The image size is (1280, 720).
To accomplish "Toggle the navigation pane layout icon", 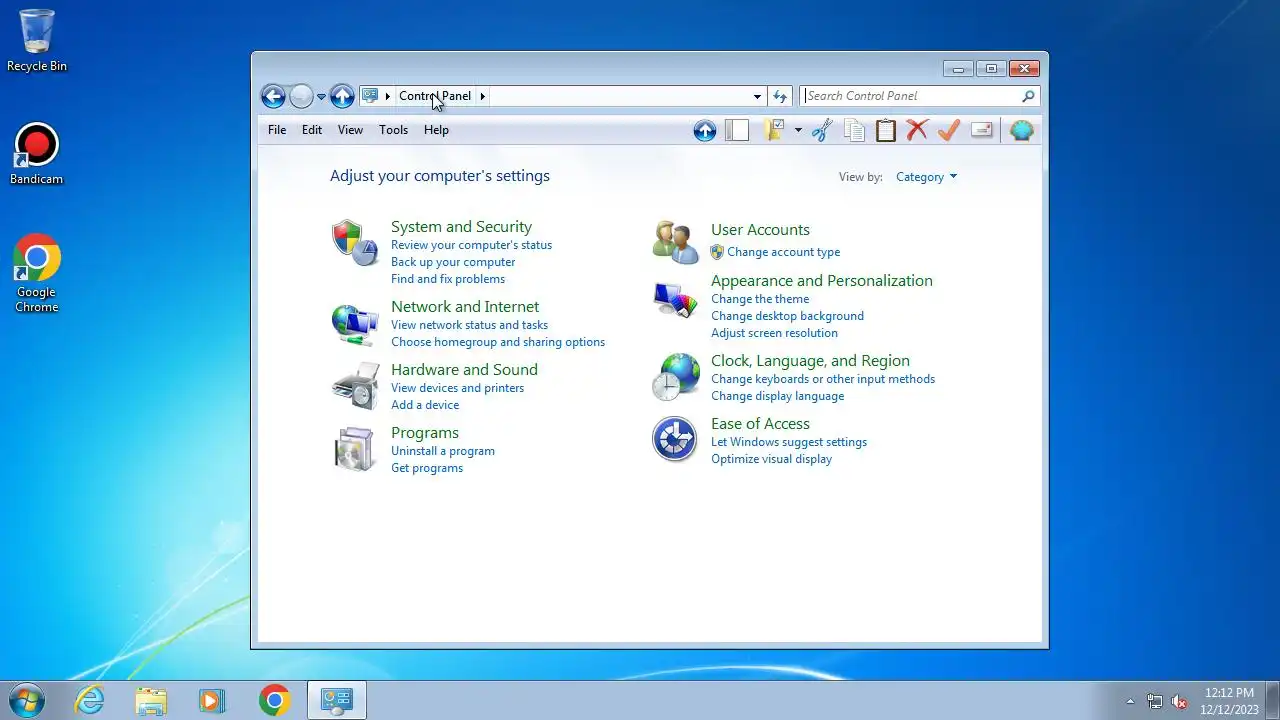I will [737, 130].
